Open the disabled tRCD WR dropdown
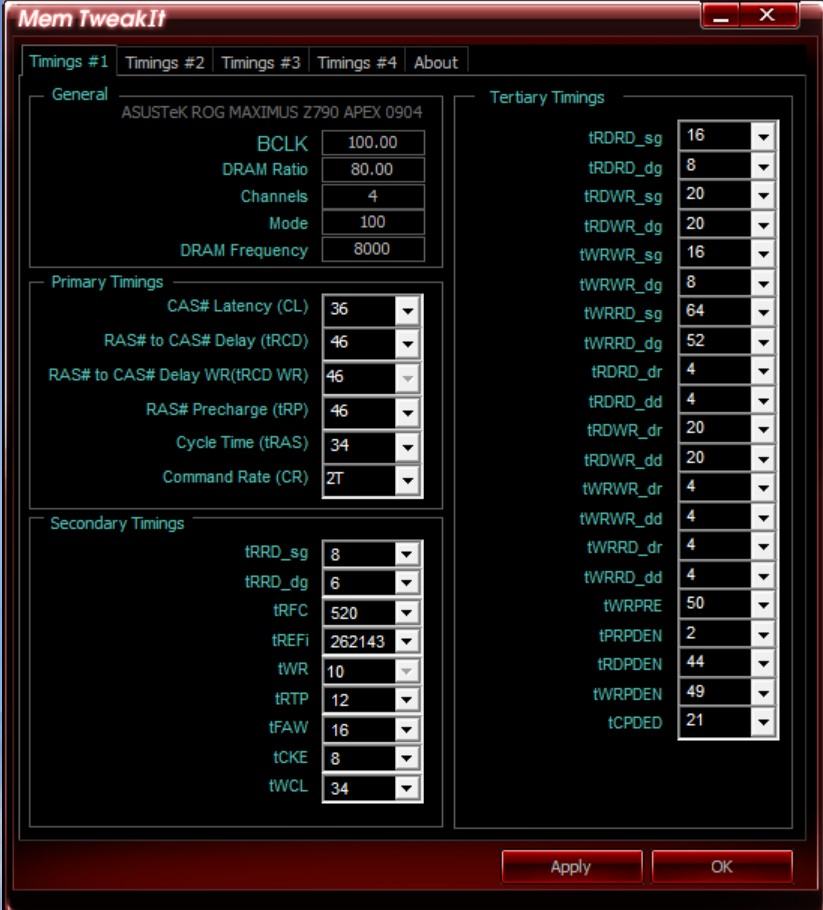The width and height of the screenshot is (823, 910). click(407, 378)
